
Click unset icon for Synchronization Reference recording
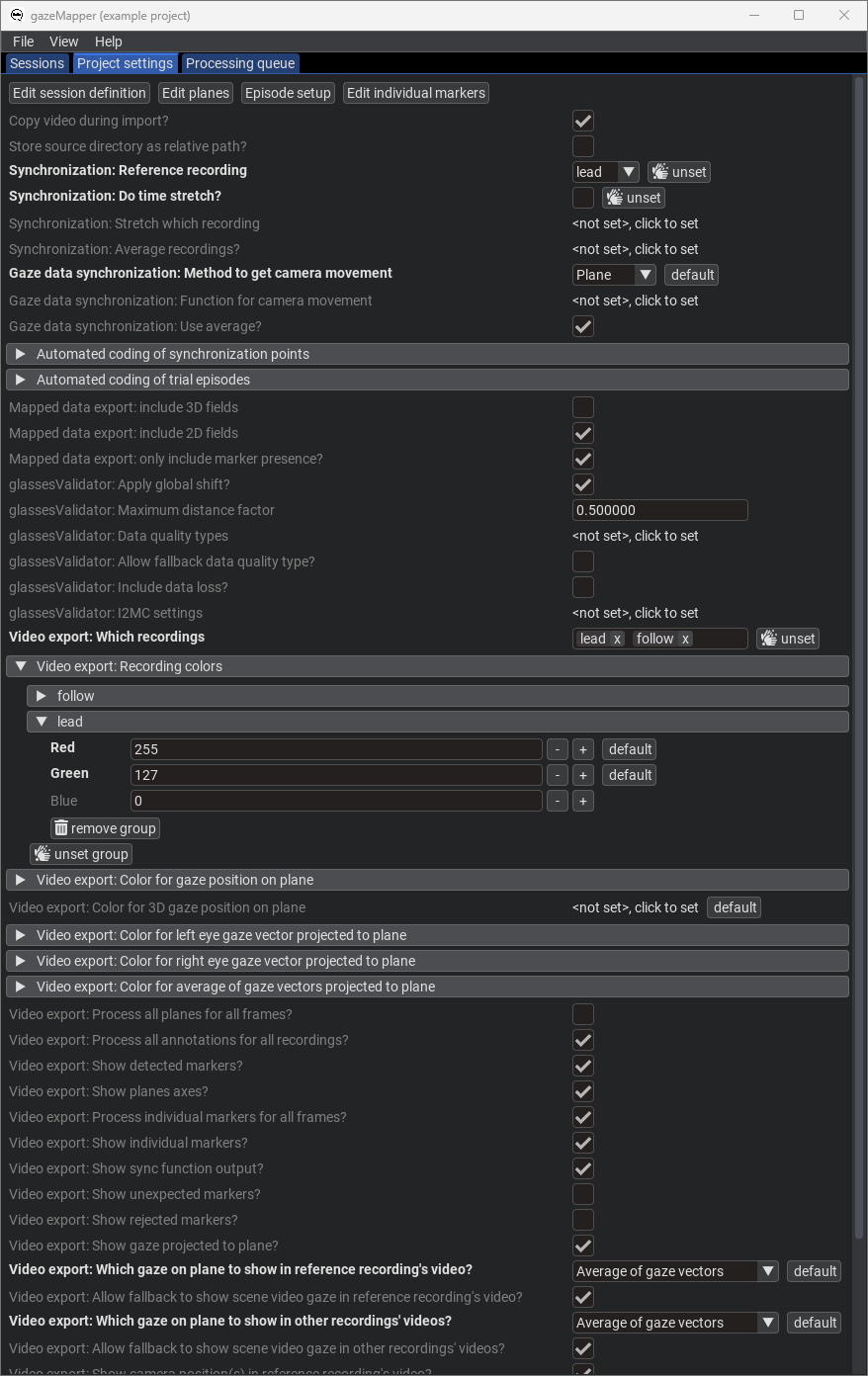(x=660, y=172)
